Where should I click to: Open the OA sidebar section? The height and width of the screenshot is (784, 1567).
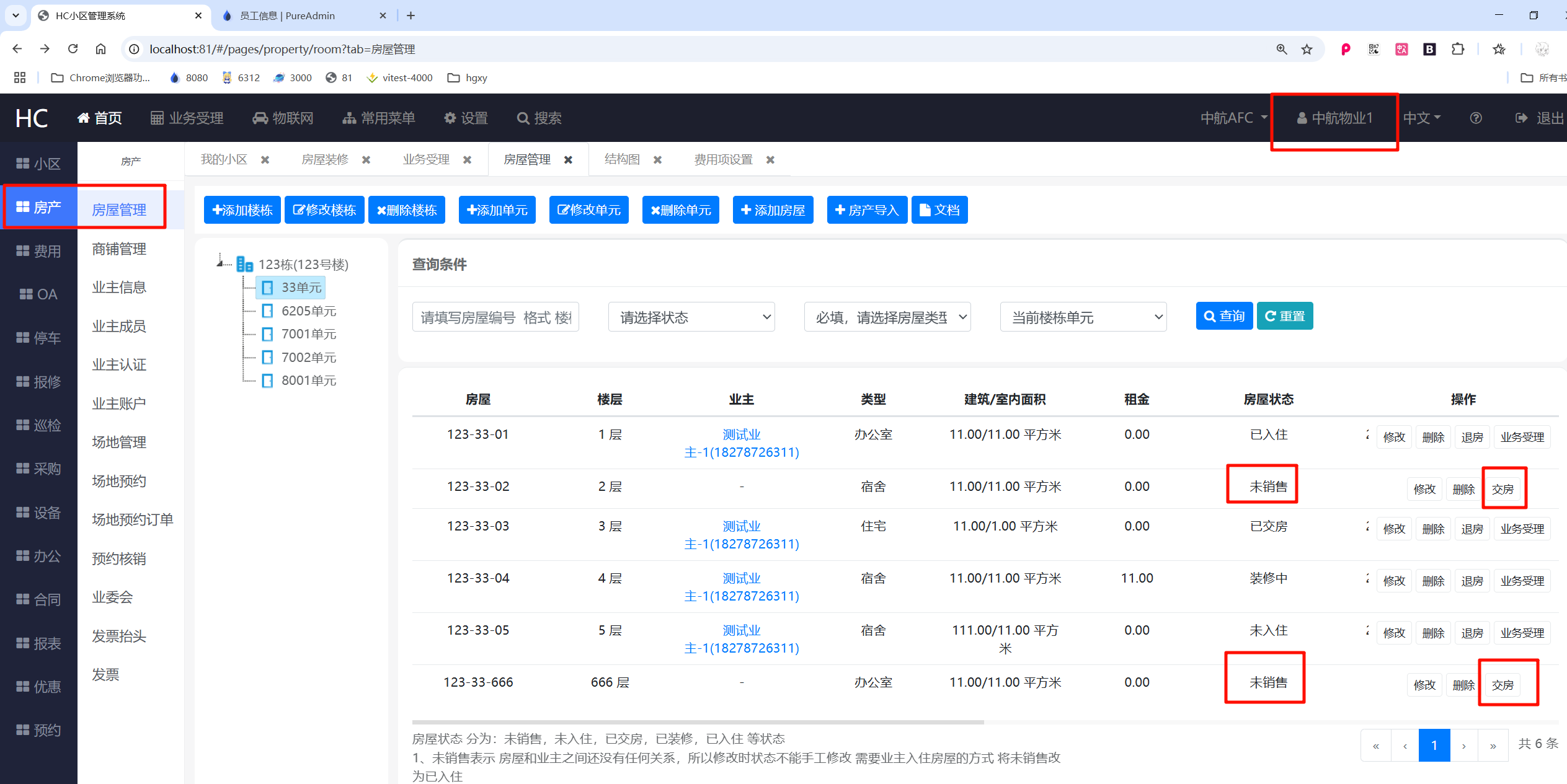coord(38,294)
